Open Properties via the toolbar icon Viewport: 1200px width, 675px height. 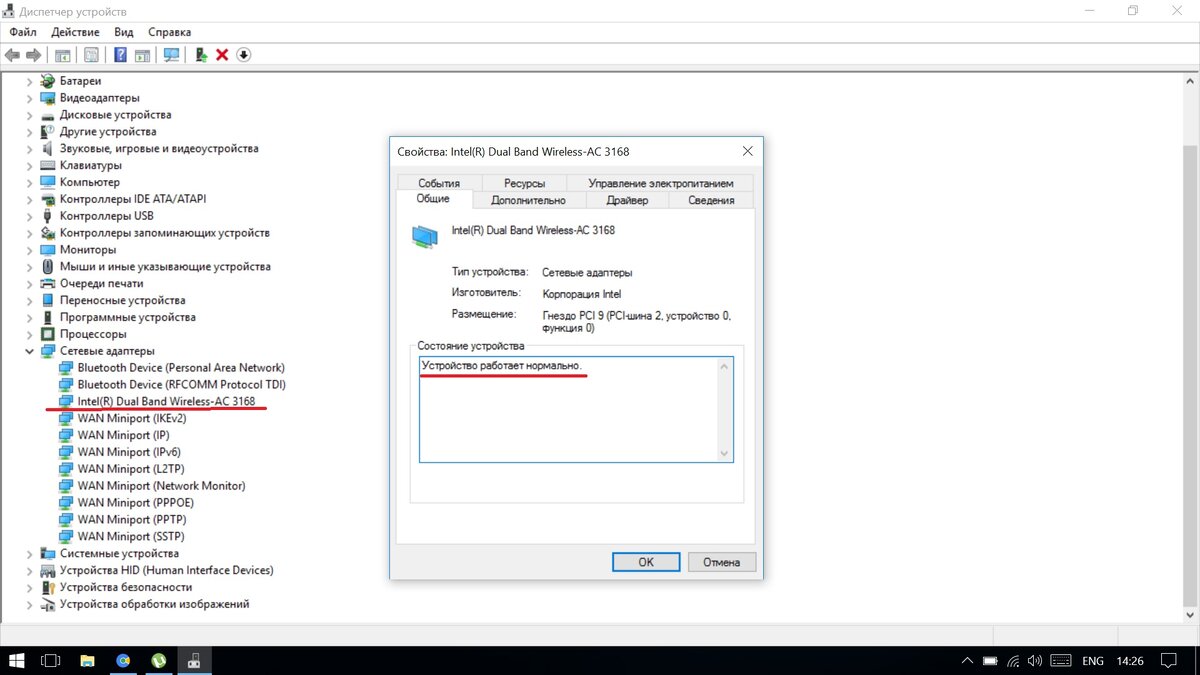tap(92, 55)
